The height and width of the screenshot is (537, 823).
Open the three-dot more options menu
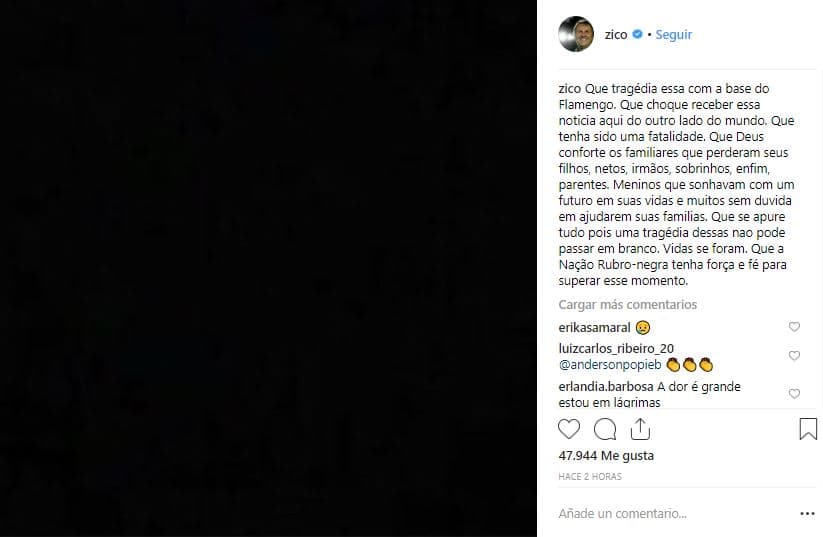coord(807,513)
